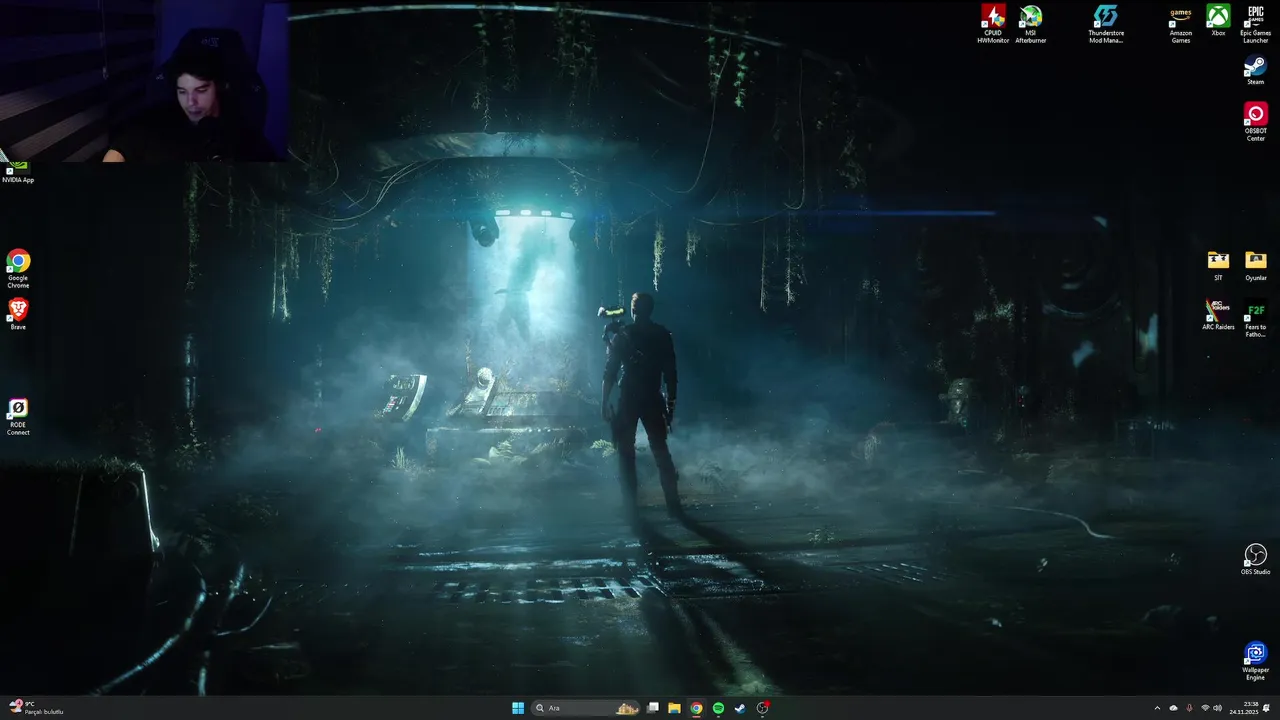Select the Google Chrome desktop shortcut

coord(18,269)
